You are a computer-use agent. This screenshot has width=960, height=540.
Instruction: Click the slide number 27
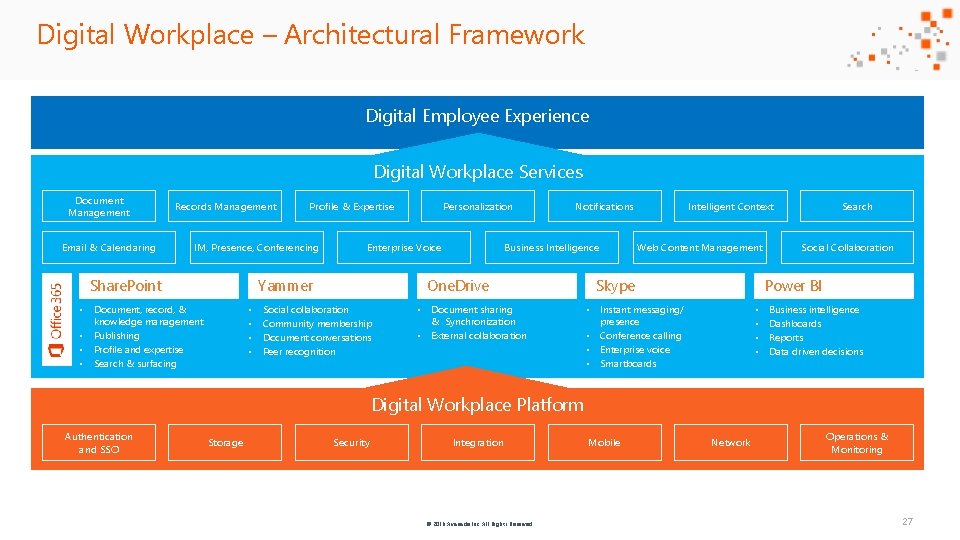[x=907, y=522]
